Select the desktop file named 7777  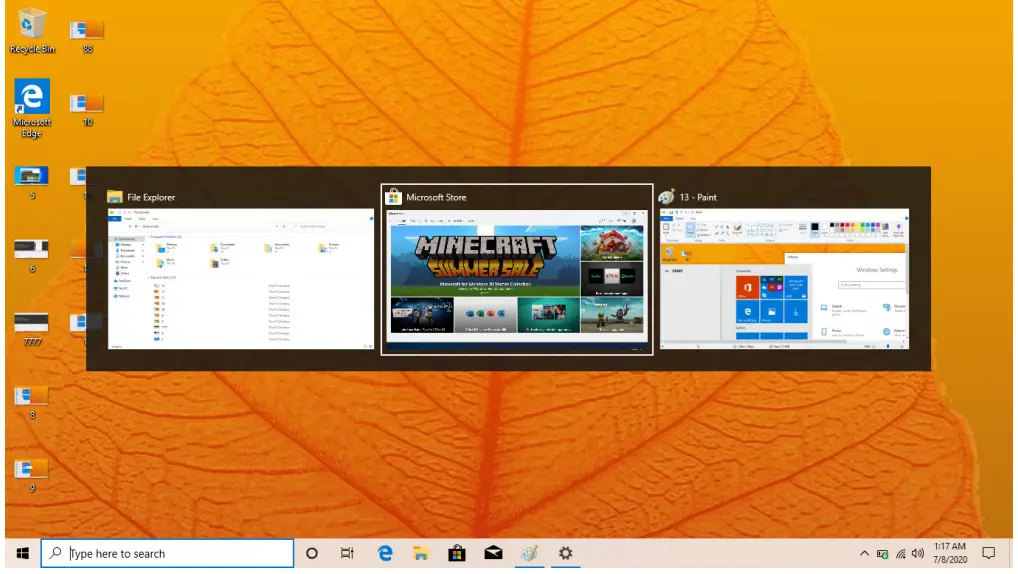[x=31, y=329]
